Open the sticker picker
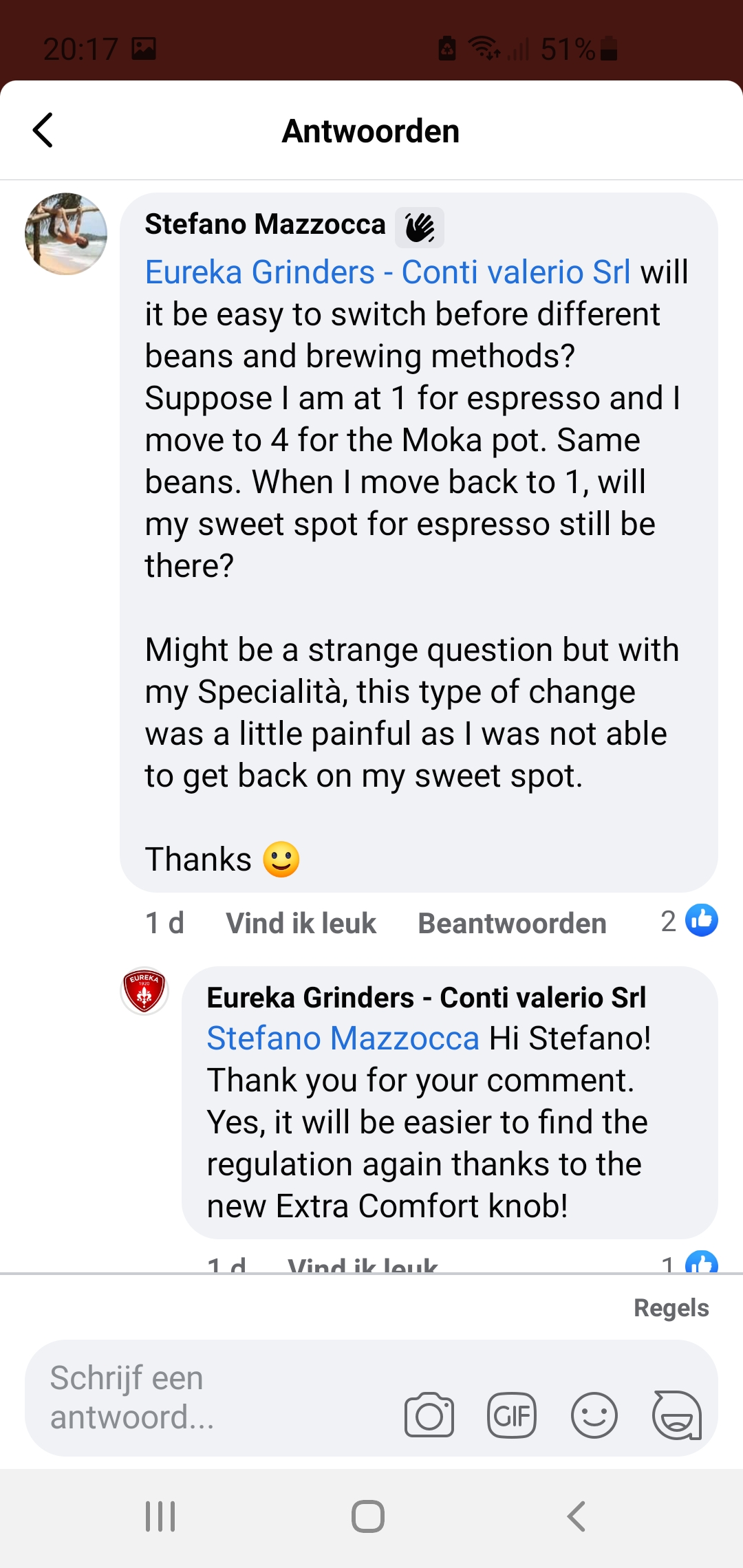 click(677, 1415)
